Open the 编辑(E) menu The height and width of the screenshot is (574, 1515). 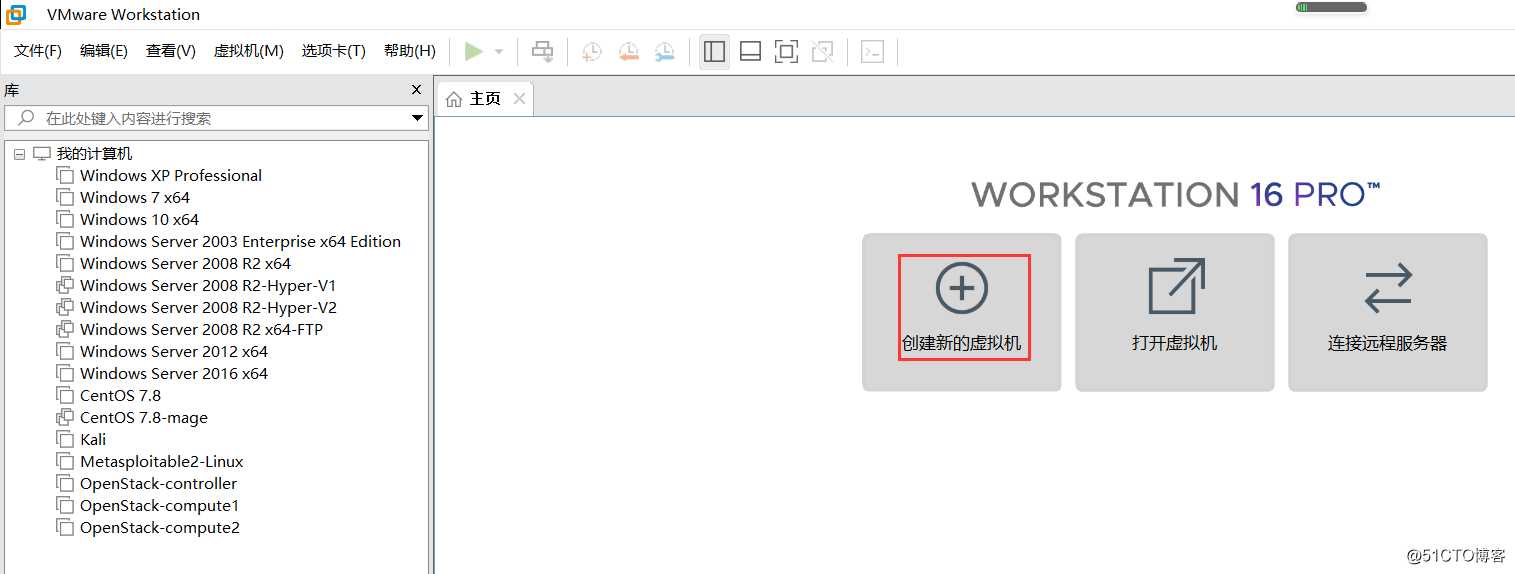coord(104,51)
